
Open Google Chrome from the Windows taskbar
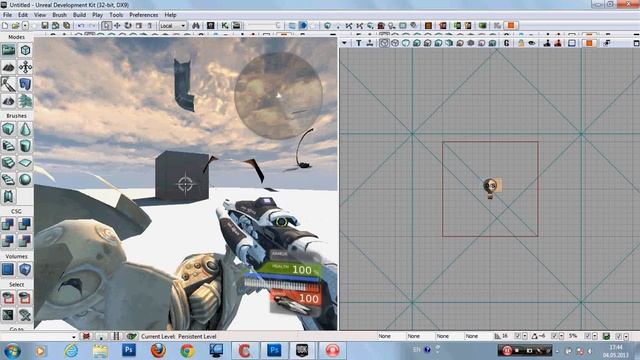tap(187, 350)
